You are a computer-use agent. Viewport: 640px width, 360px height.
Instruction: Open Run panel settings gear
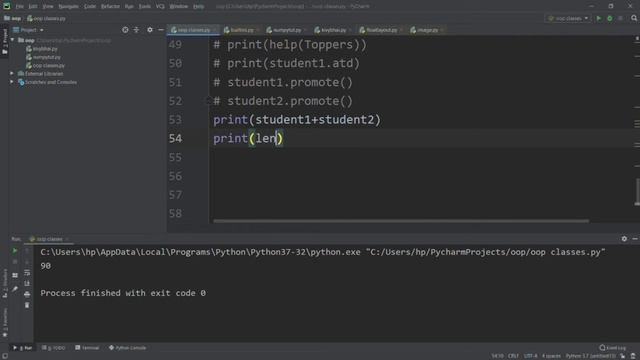(x=624, y=239)
